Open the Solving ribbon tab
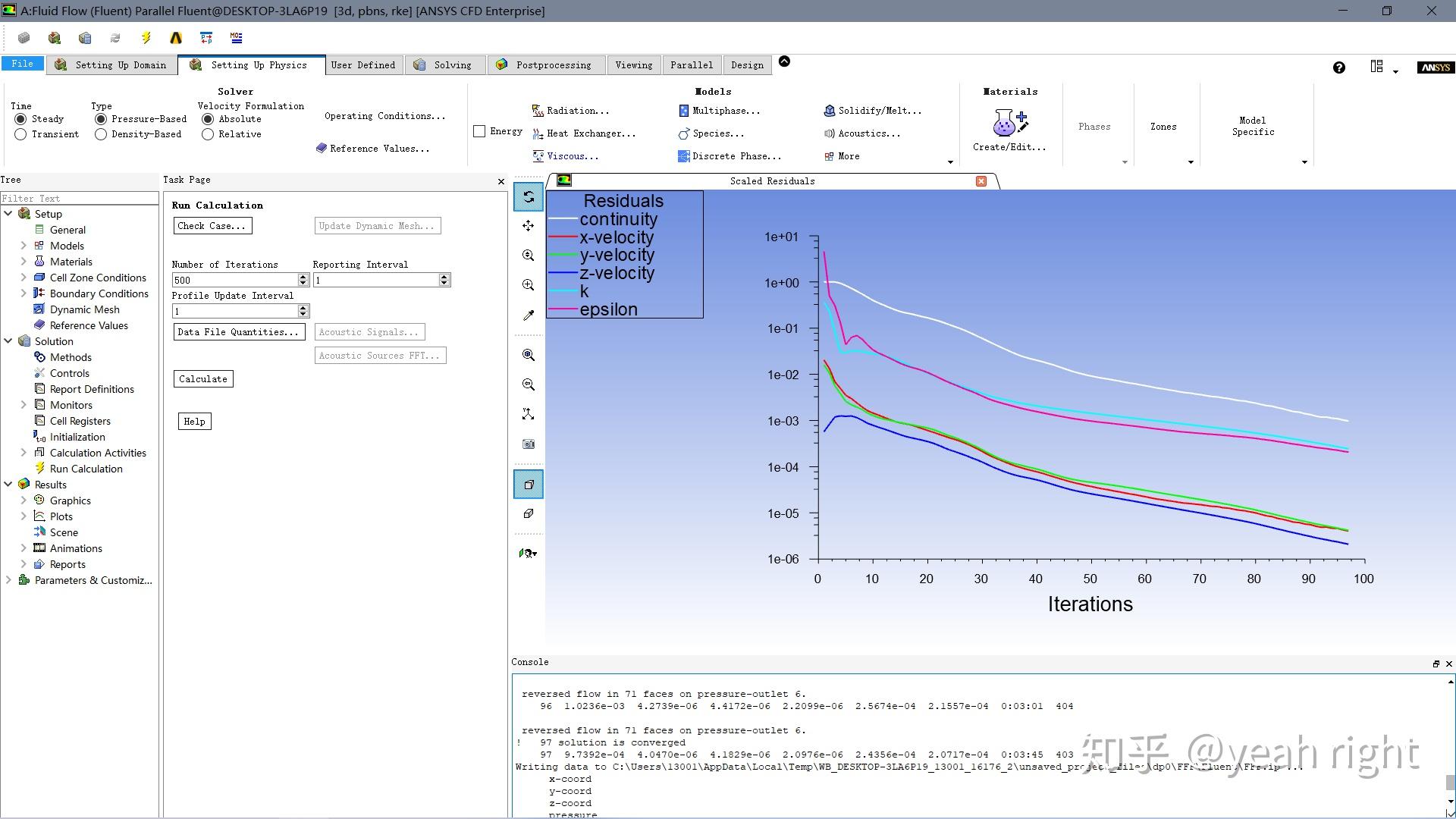This screenshot has height=819, width=1456. pos(452,65)
